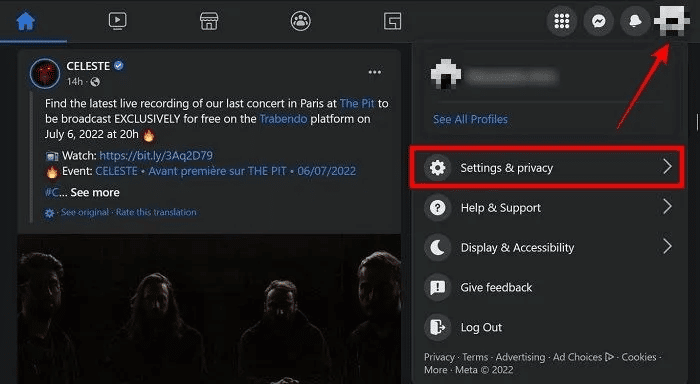Click the Help & Support question-mark icon
Viewport: 700px width, 384px height.
click(438, 208)
